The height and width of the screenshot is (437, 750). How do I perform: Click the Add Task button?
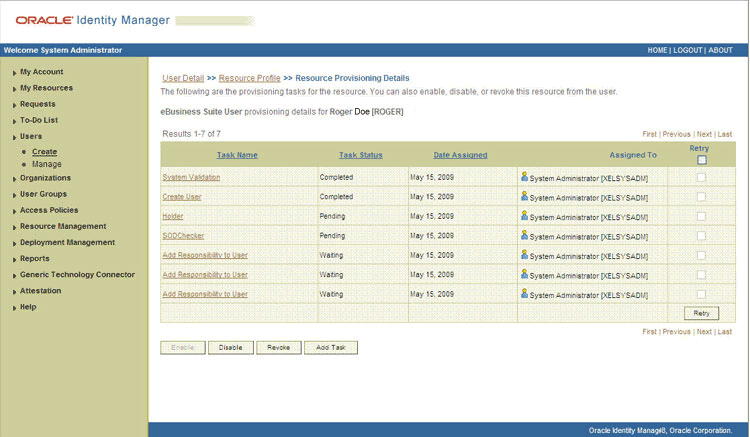[331, 348]
